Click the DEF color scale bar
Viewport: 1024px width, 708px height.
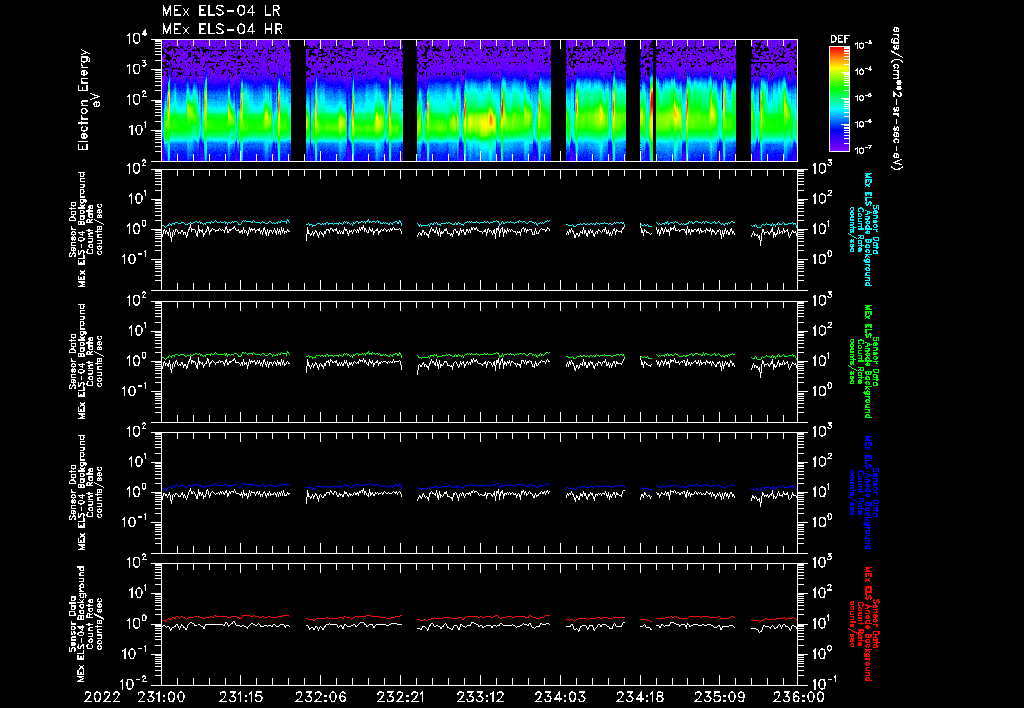[839, 99]
